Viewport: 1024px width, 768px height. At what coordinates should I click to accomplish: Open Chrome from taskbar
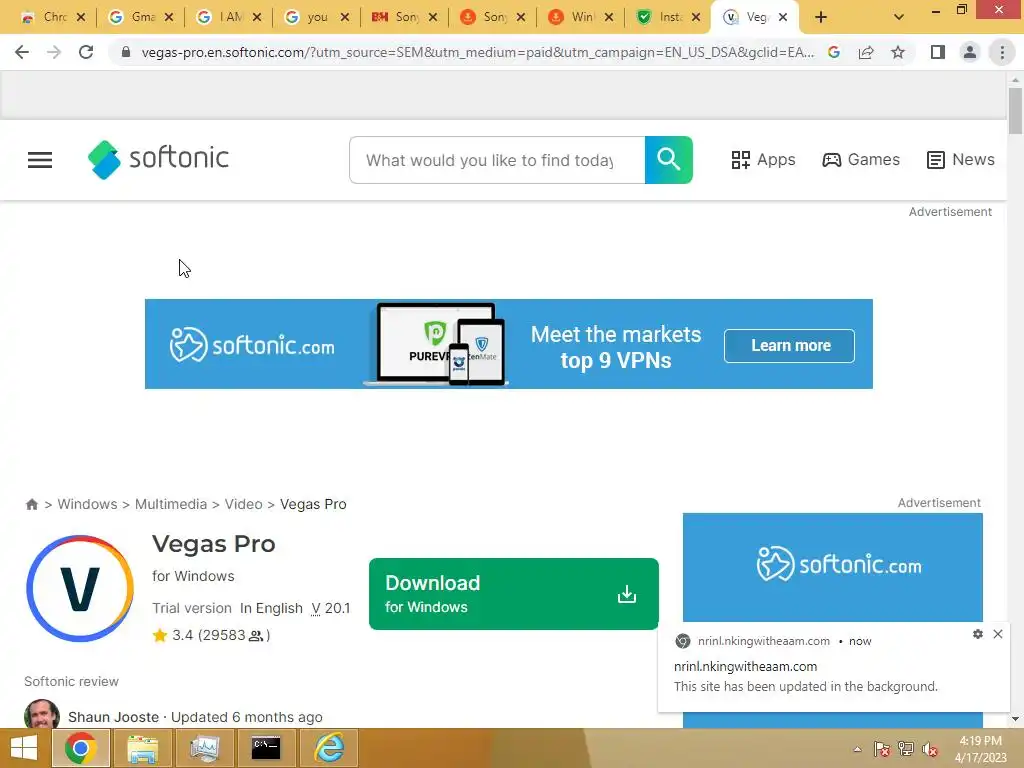tap(80, 748)
